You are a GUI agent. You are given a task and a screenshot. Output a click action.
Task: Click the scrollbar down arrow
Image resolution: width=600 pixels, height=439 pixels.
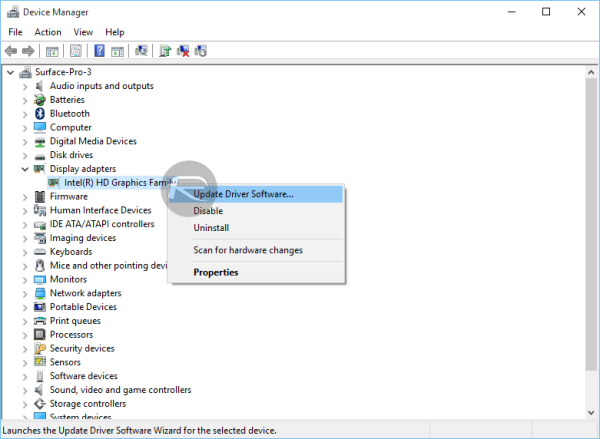[x=591, y=413]
